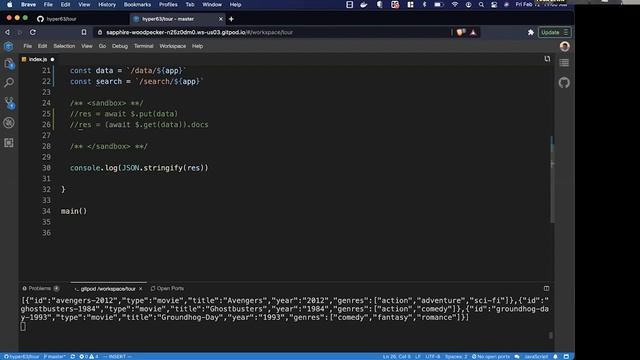Click the Brave Update button

554,32
